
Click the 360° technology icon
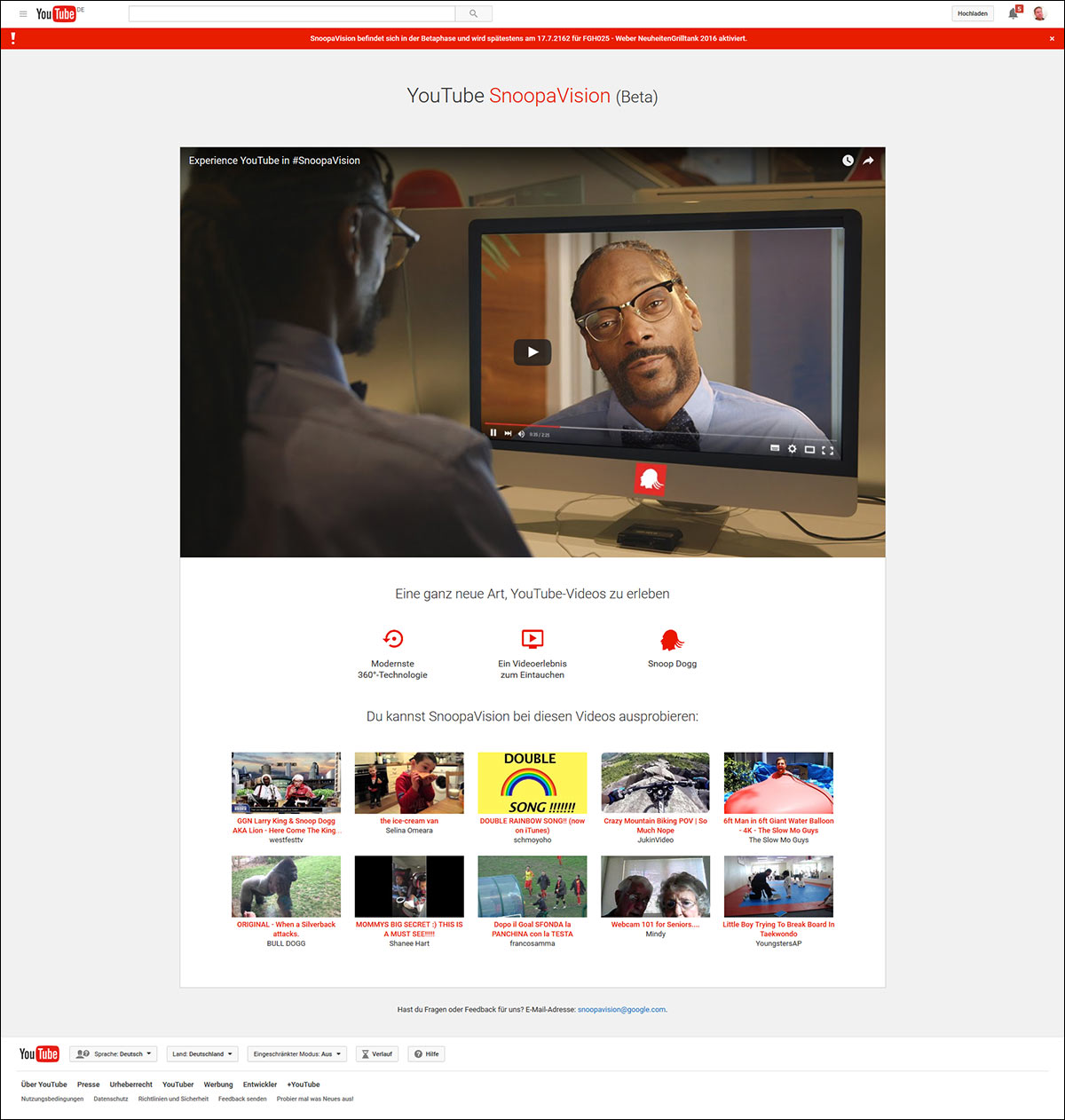(393, 639)
